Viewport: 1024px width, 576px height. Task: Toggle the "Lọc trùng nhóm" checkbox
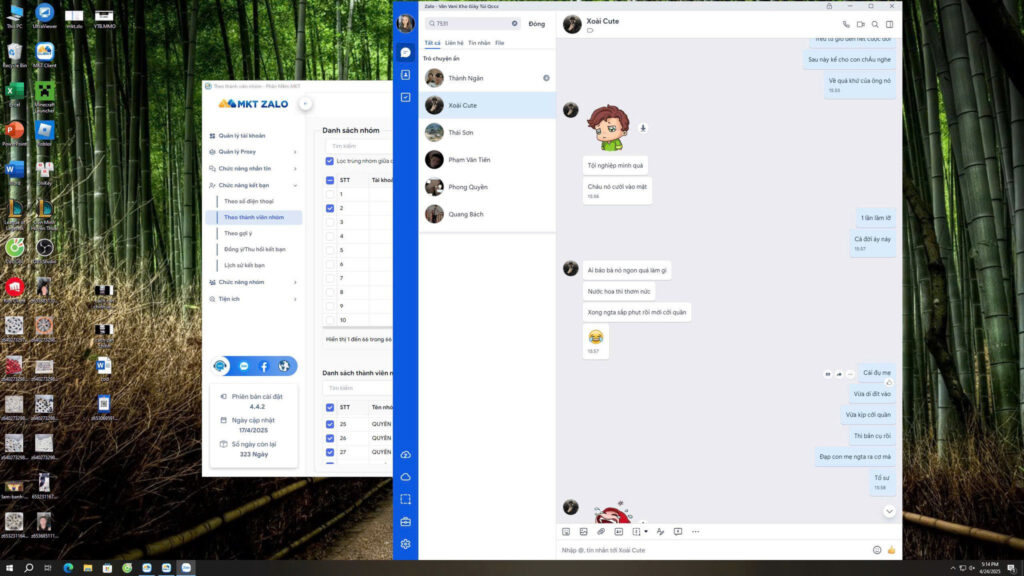tap(330, 161)
